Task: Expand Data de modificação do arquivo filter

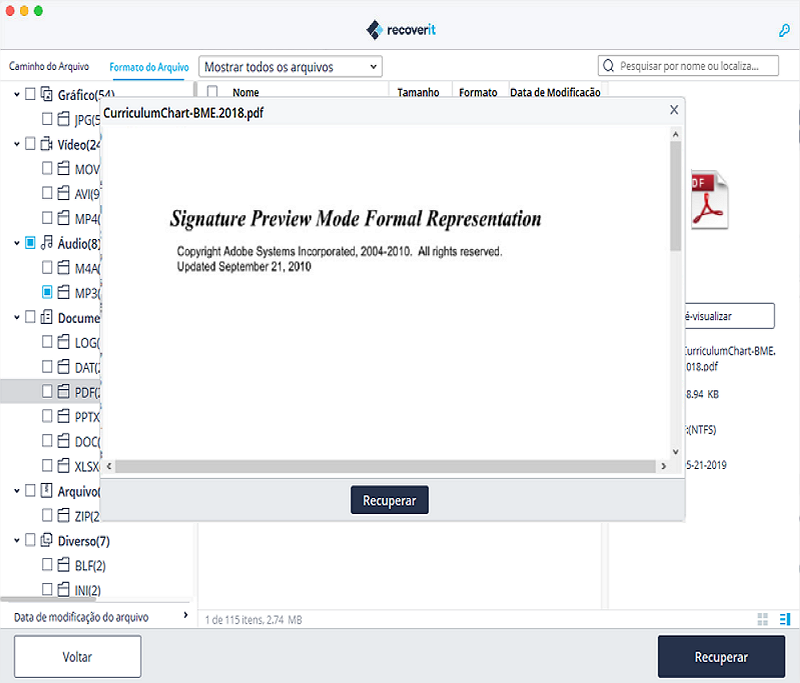Action: pyautogui.click(x=186, y=615)
